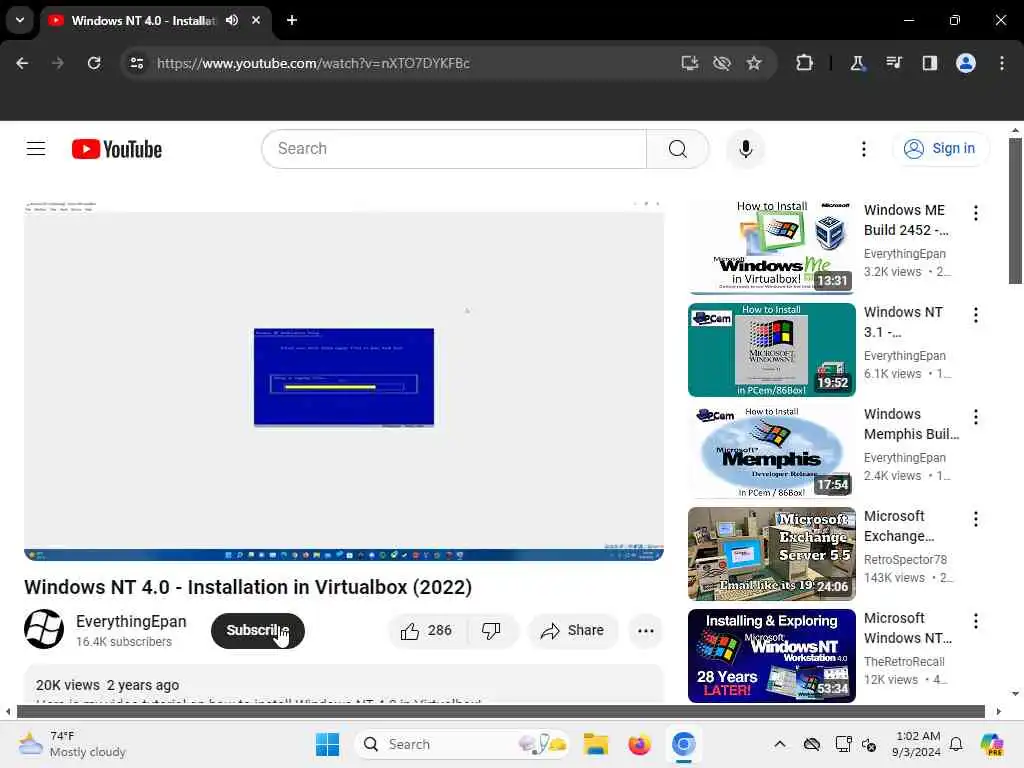
Task: Open the Windows ME Build 2452 thumbnail
Action: pyautogui.click(x=771, y=247)
